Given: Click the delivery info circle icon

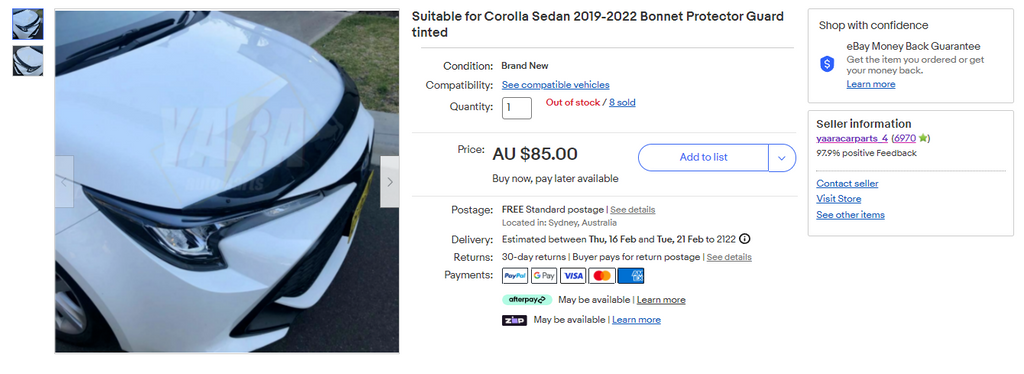Looking at the screenshot, I should pyautogui.click(x=744, y=239).
